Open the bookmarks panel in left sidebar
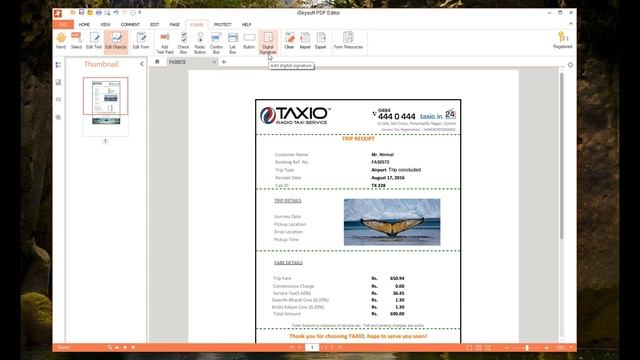 (x=58, y=82)
